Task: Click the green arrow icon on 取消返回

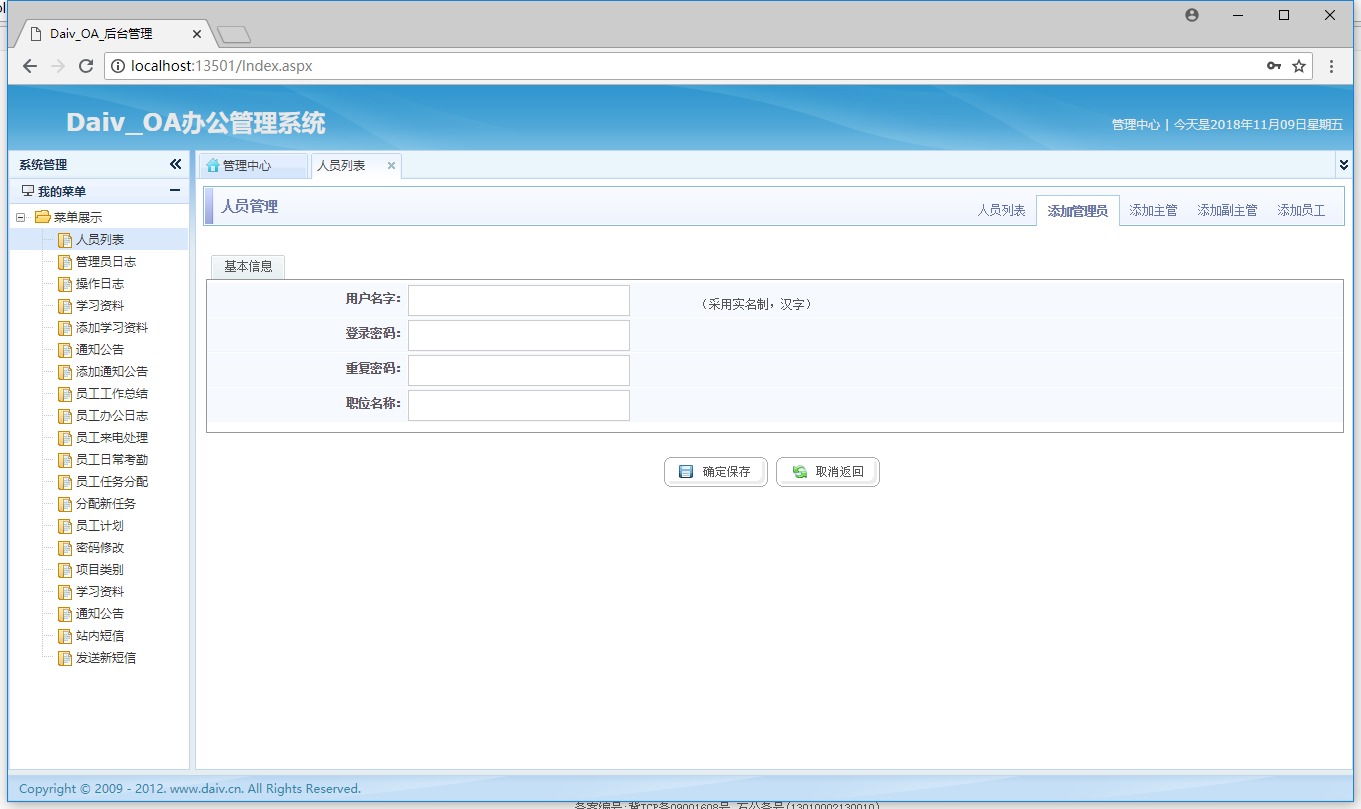Action: (x=799, y=472)
